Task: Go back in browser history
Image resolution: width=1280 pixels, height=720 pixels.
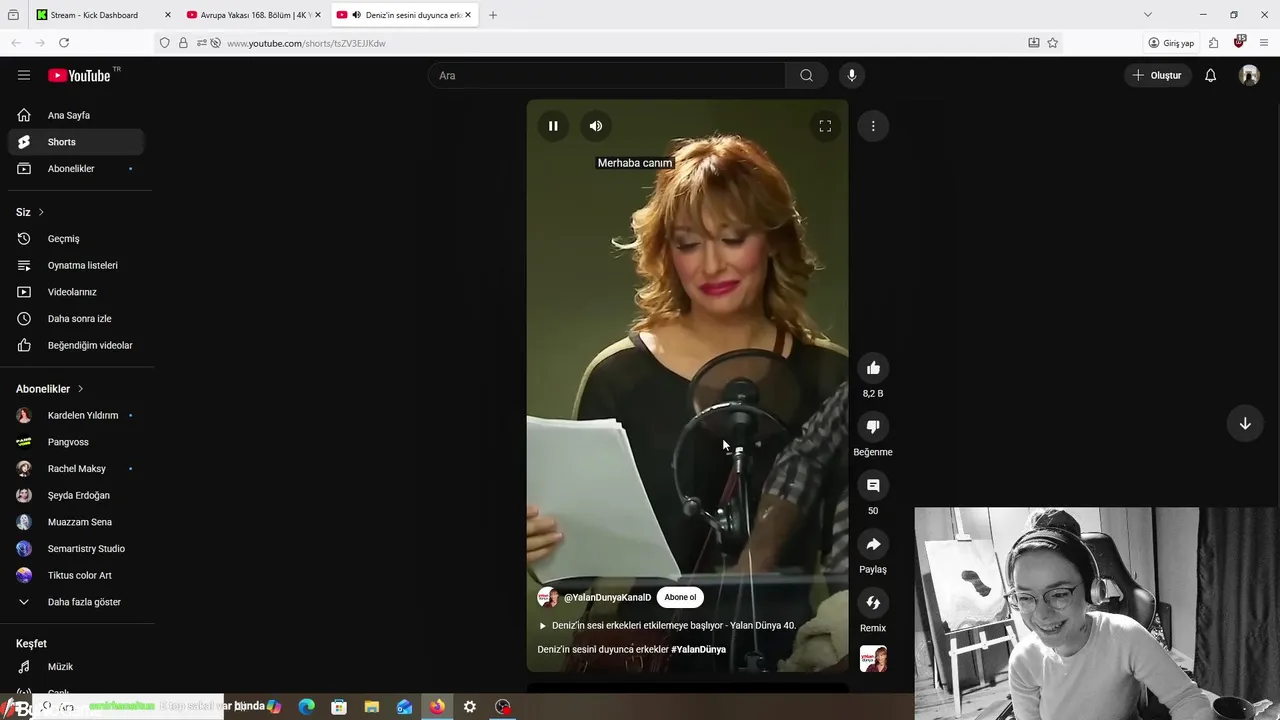Action: [16, 43]
